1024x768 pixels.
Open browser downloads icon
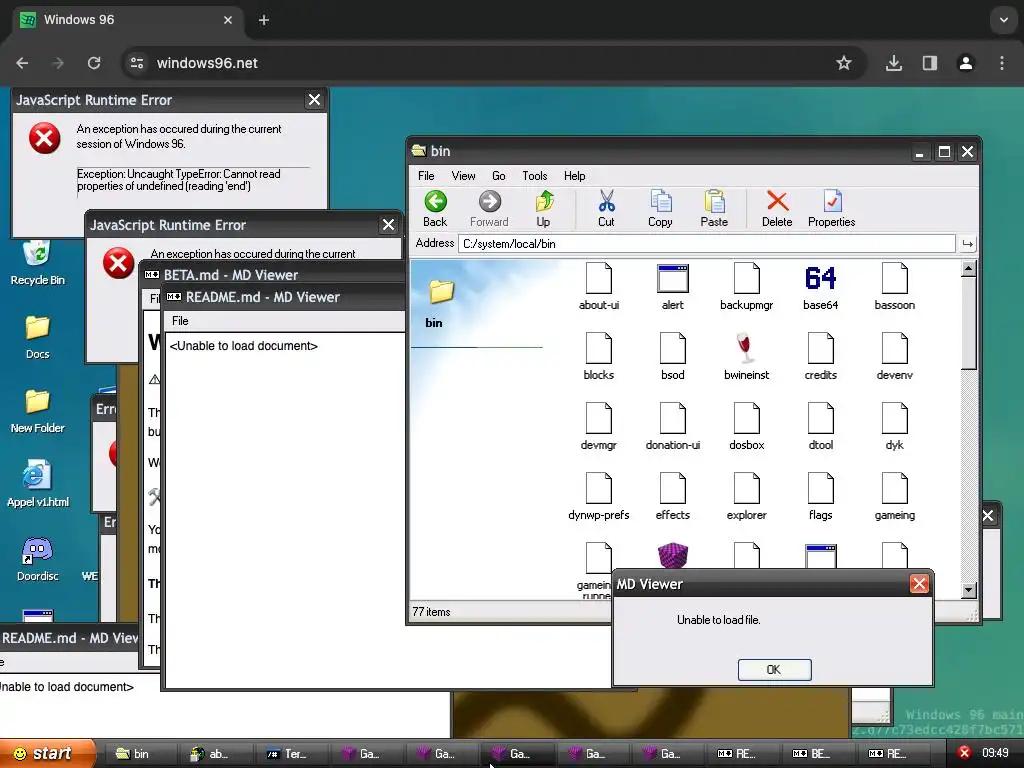(893, 63)
